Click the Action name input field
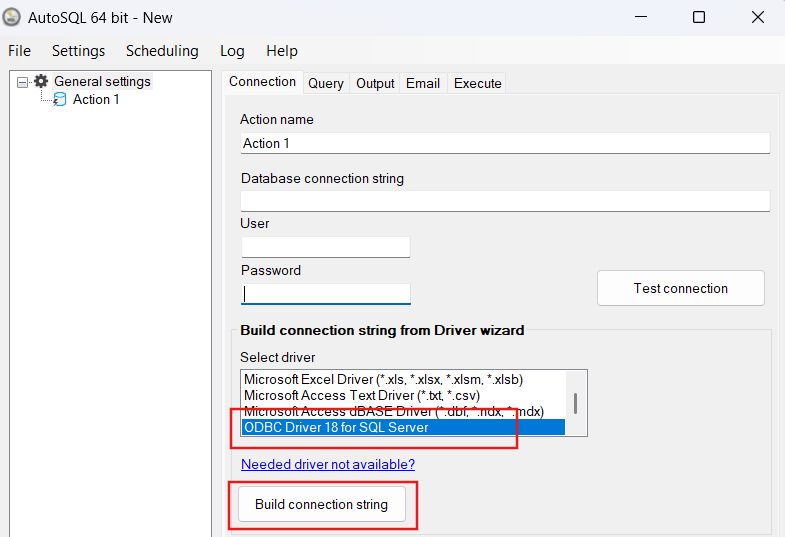785x537 pixels. [x=505, y=143]
